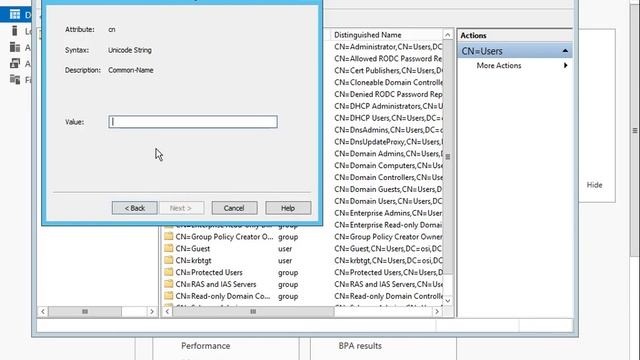Click the Server Manager window scrollbar
Viewport: 640px width, 360px height.
click(634, 131)
